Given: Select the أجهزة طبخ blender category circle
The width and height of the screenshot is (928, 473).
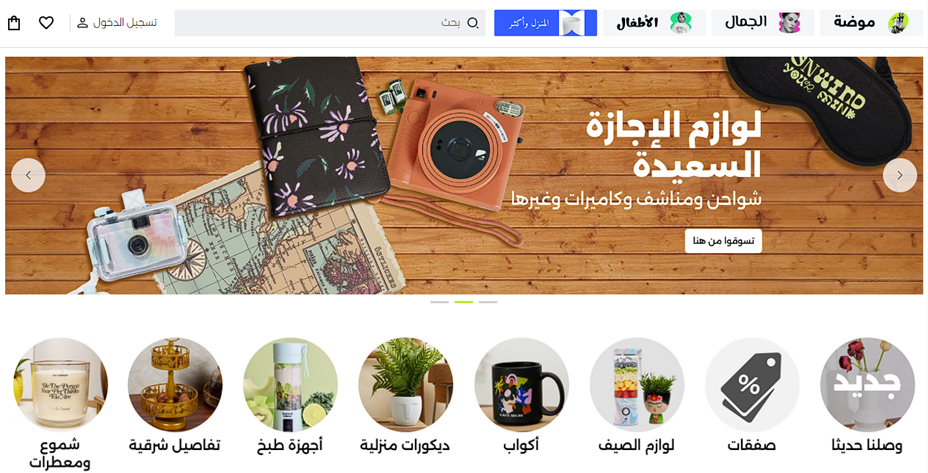Looking at the screenshot, I should point(291,385).
